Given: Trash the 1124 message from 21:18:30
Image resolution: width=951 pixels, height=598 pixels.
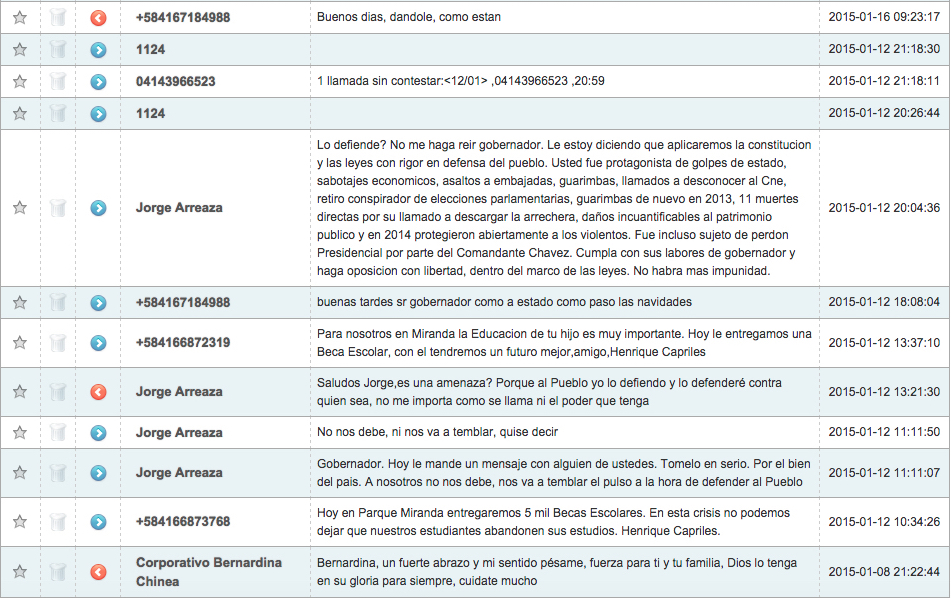Looking at the screenshot, I should pos(58,50).
